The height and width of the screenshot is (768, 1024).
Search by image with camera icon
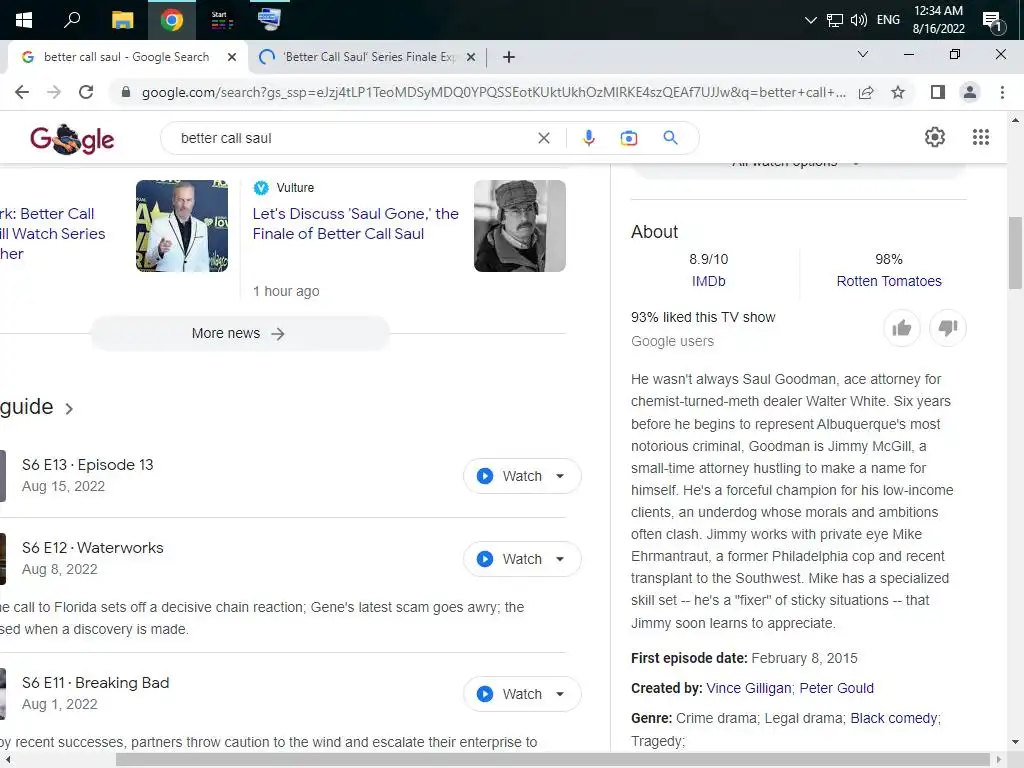coord(629,138)
